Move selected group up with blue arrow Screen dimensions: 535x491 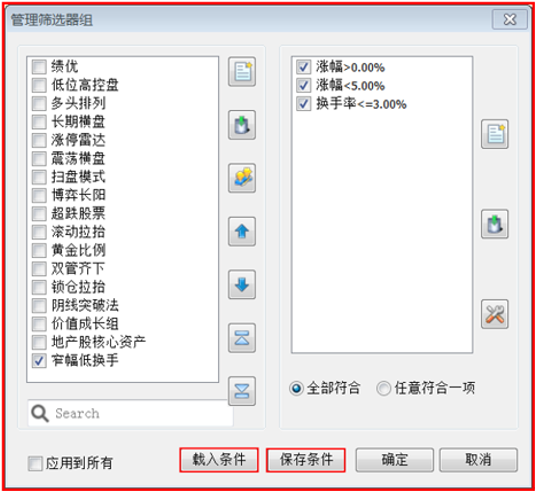click(x=242, y=231)
